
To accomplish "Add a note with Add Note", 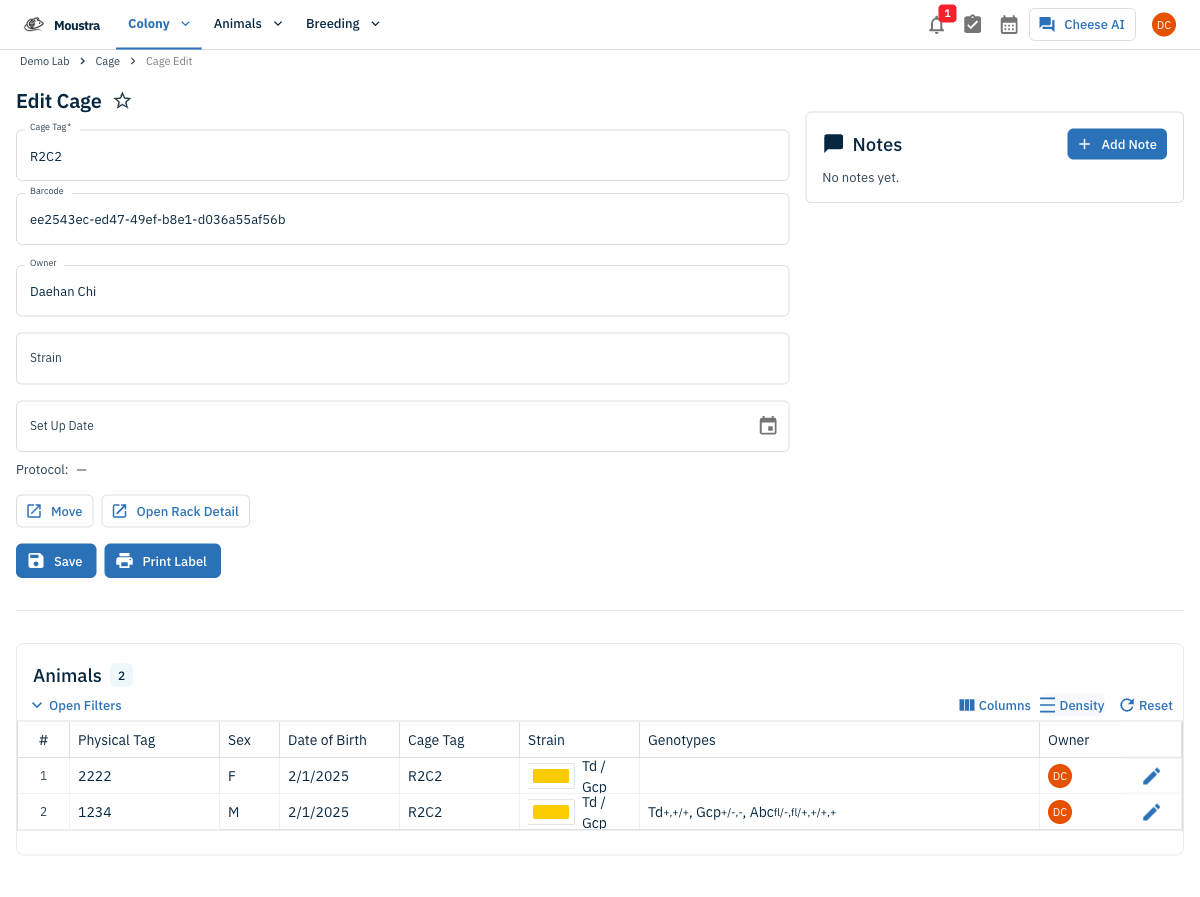I will pos(1117,144).
